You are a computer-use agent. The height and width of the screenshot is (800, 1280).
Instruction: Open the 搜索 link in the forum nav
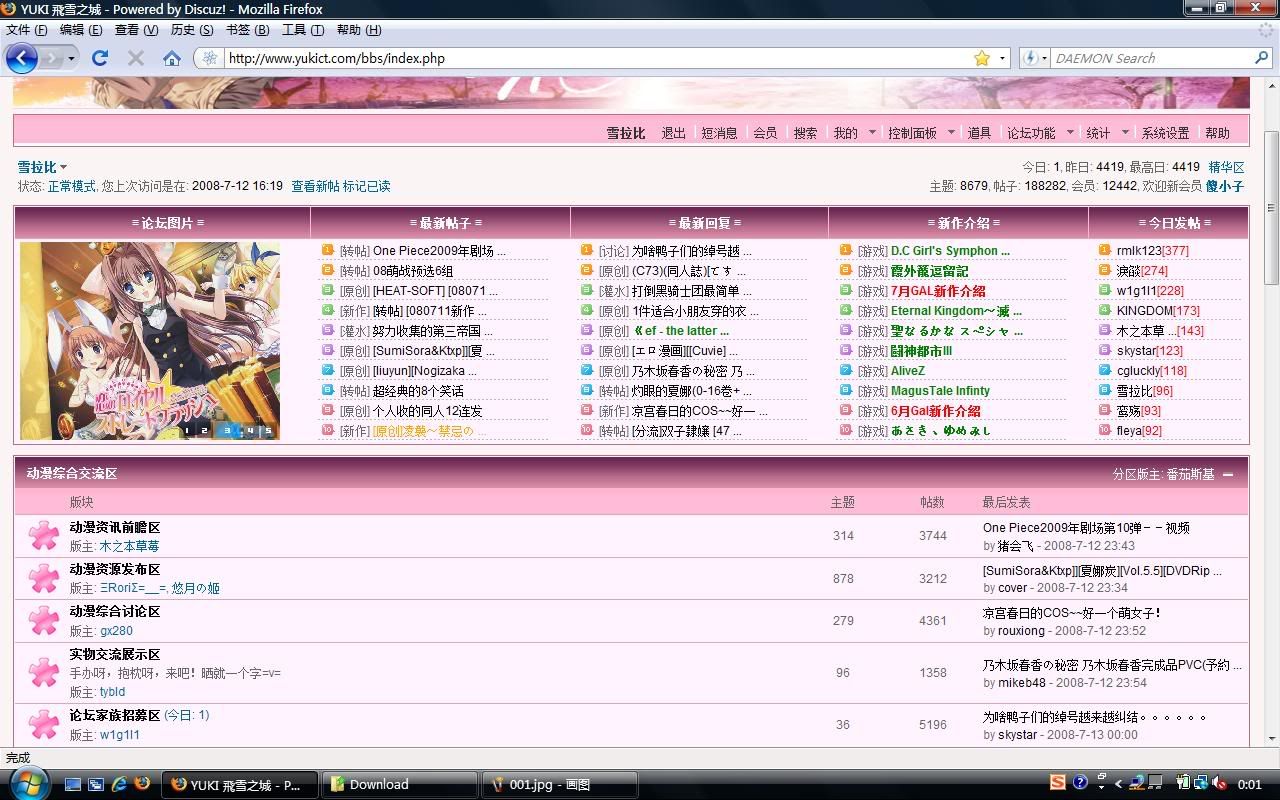point(805,132)
